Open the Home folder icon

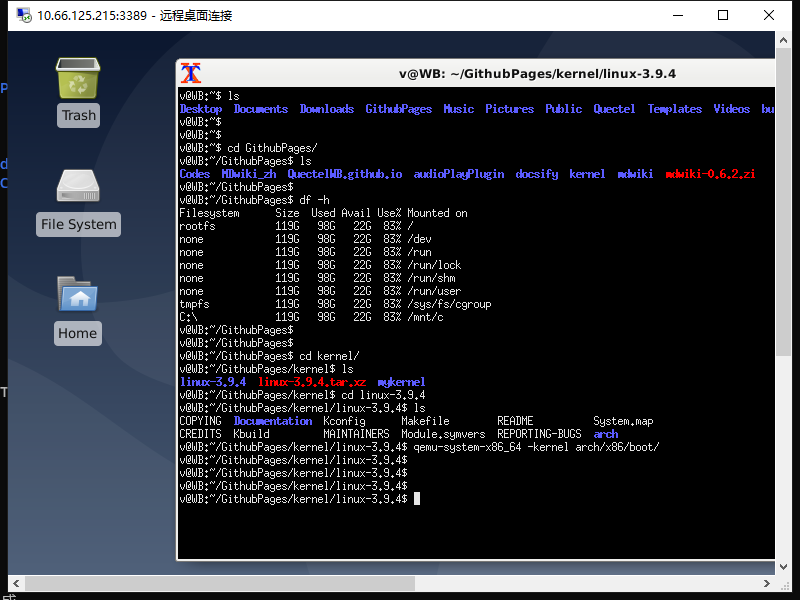pyautogui.click(x=78, y=294)
